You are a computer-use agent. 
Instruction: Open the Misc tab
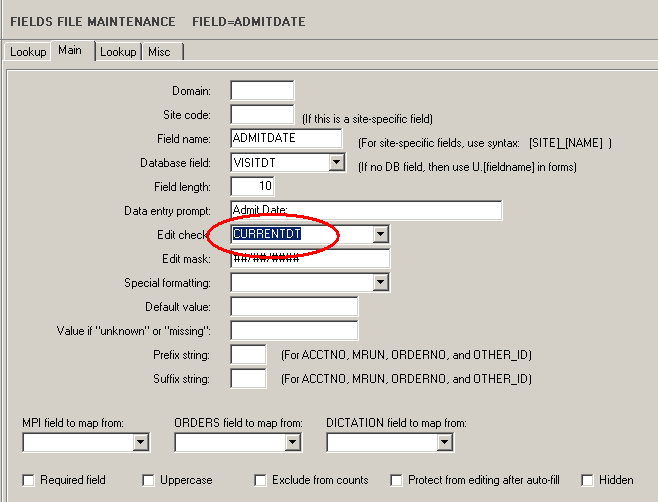coord(159,52)
